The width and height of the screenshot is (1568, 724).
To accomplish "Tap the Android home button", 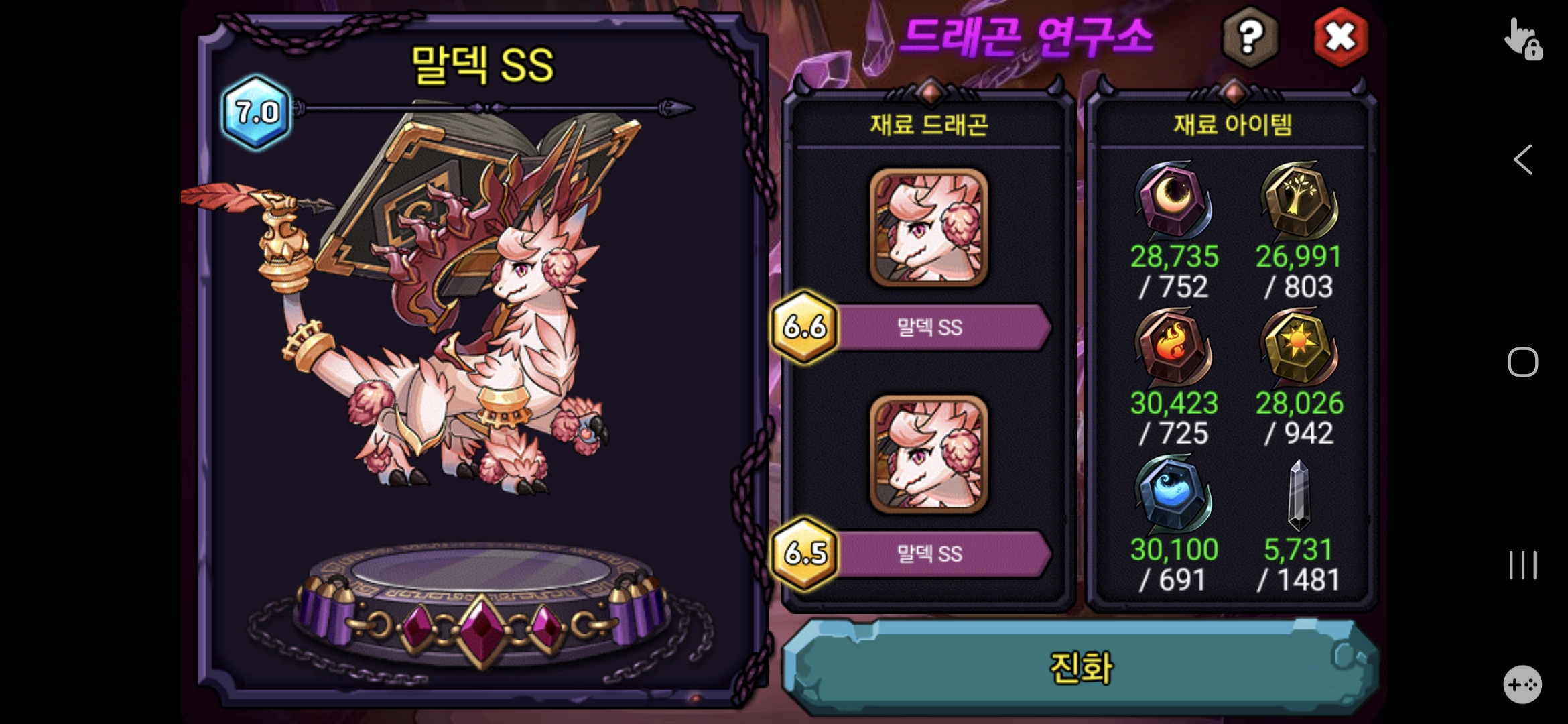I will pyautogui.click(x=1522, y=362).
